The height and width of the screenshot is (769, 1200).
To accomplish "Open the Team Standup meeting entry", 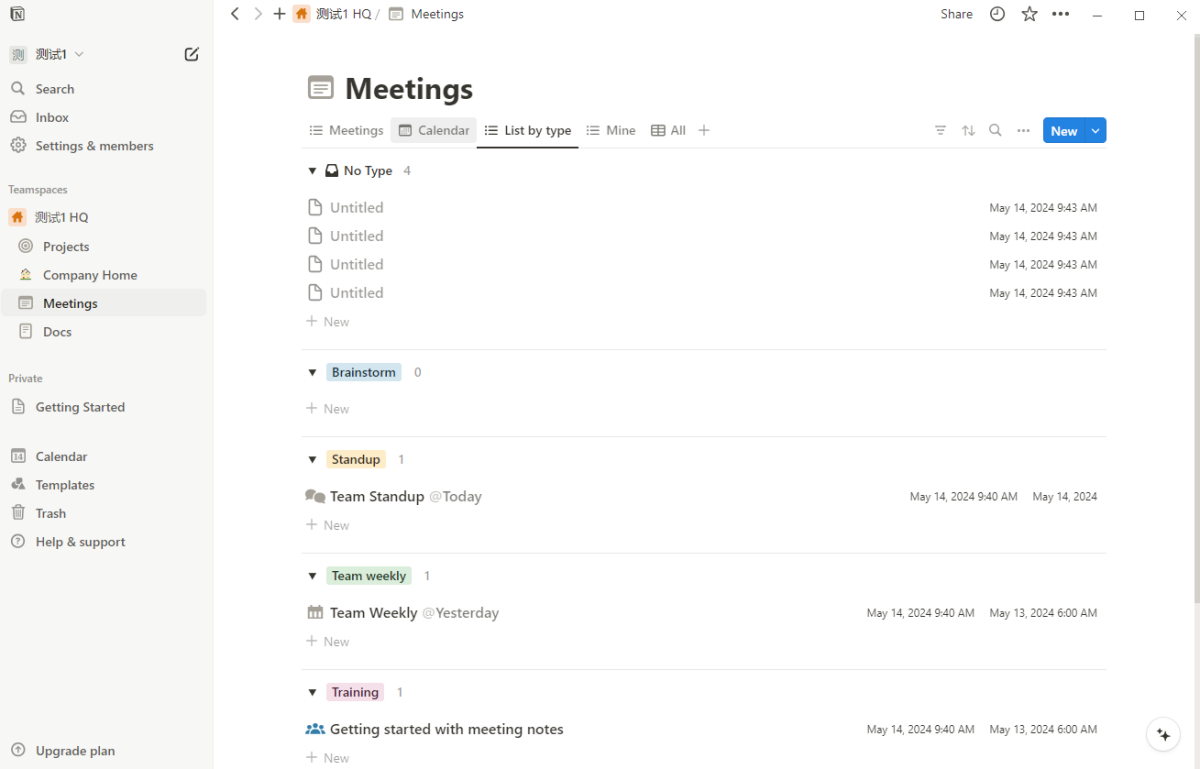I will click(377, 497).
